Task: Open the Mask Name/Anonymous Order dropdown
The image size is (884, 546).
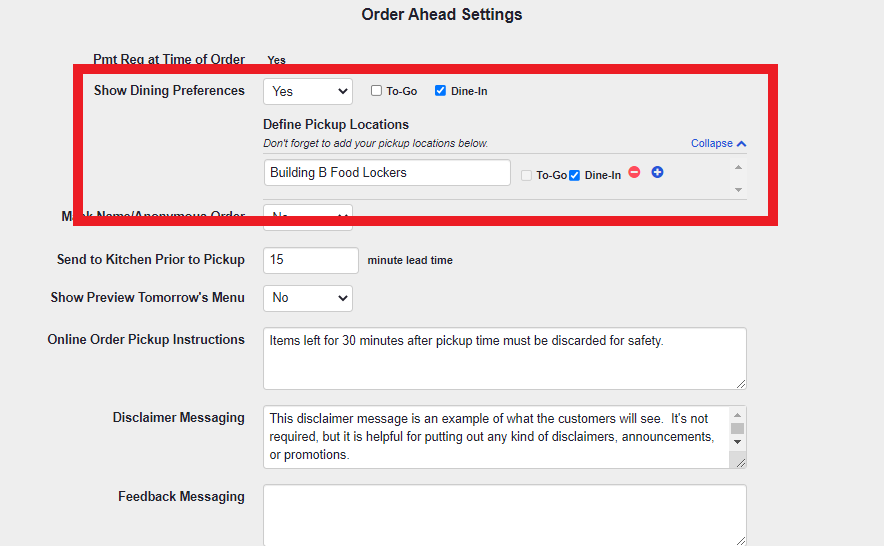Action: (x=308, y=216)
